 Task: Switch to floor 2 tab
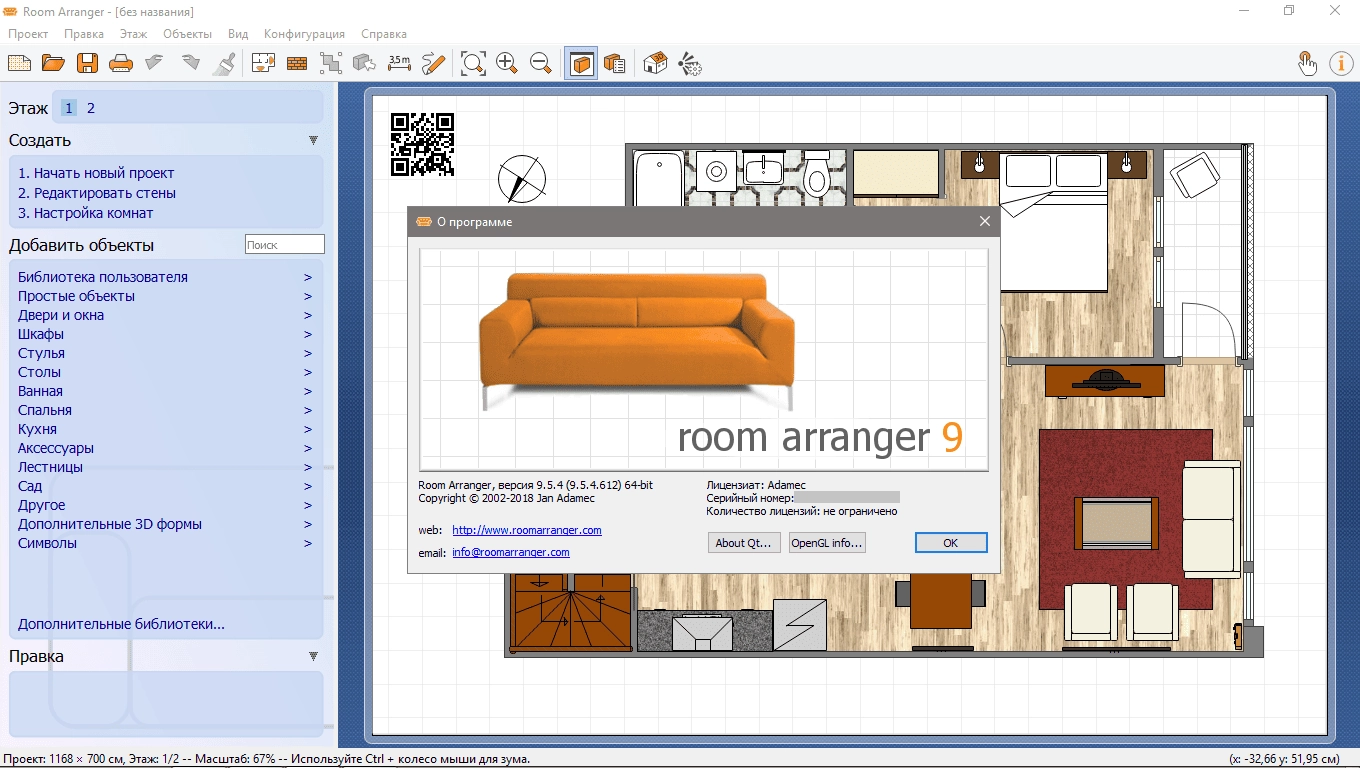(x=91, y=108)
